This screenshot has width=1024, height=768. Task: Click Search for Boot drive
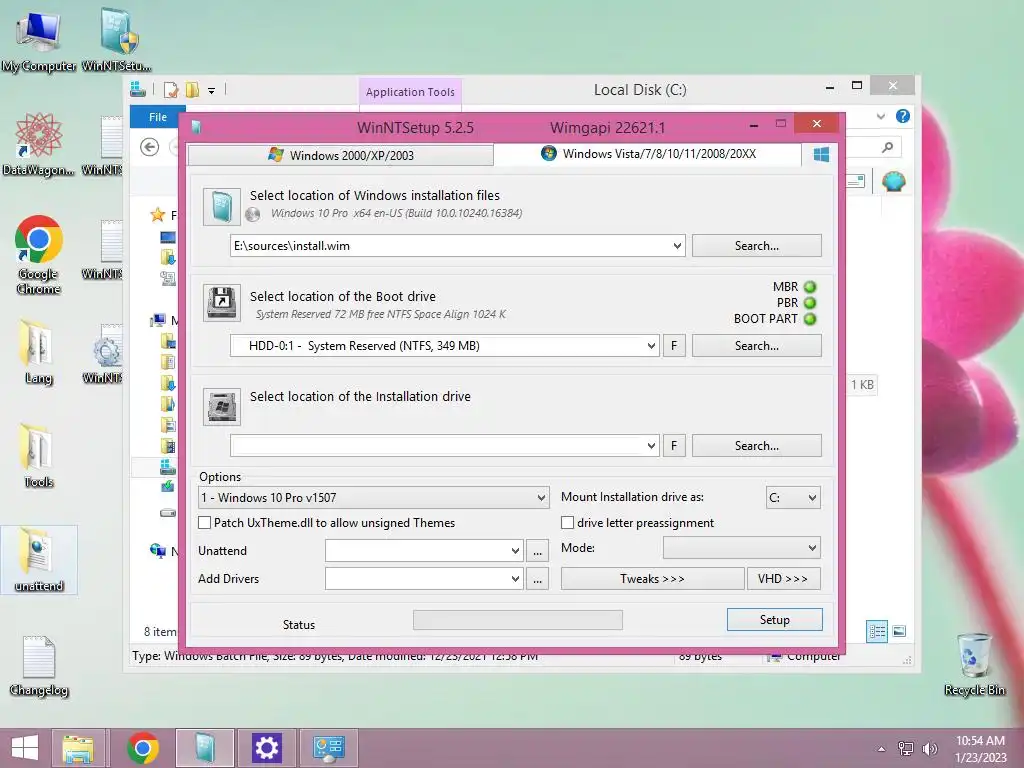click(x=756, y=345)
